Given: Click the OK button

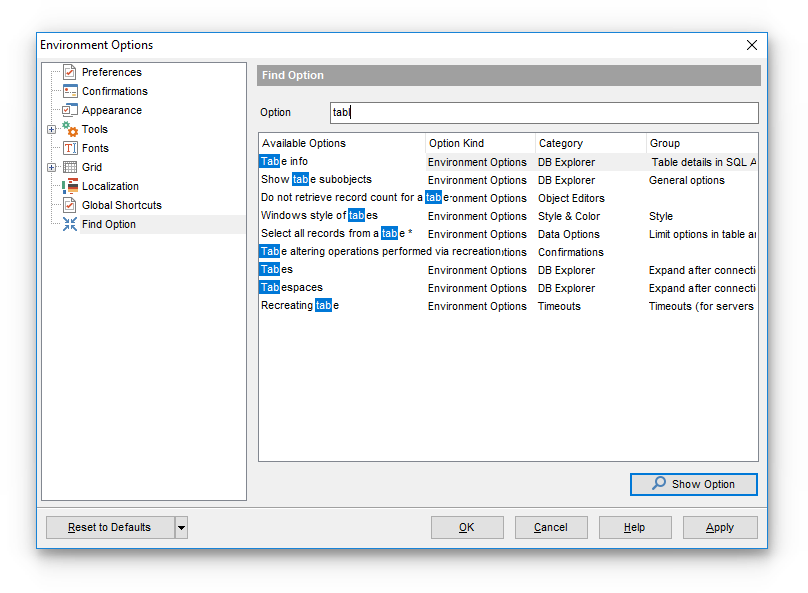Looking at the screenshot, I should click(x=467, y=527).
